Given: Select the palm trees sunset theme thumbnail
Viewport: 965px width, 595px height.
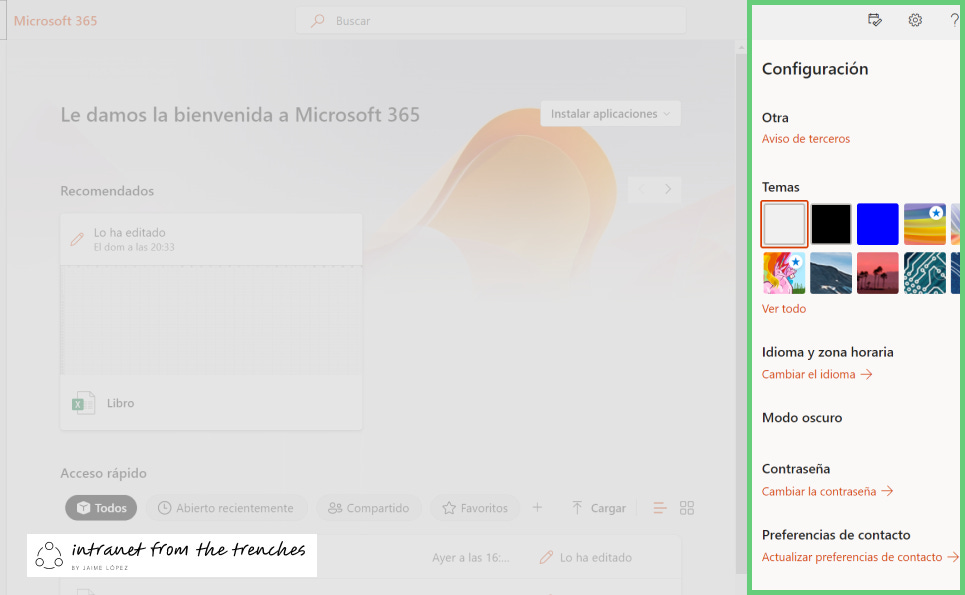Looking at the screenshot, I should pyautogui.click(x=878, y=273).
